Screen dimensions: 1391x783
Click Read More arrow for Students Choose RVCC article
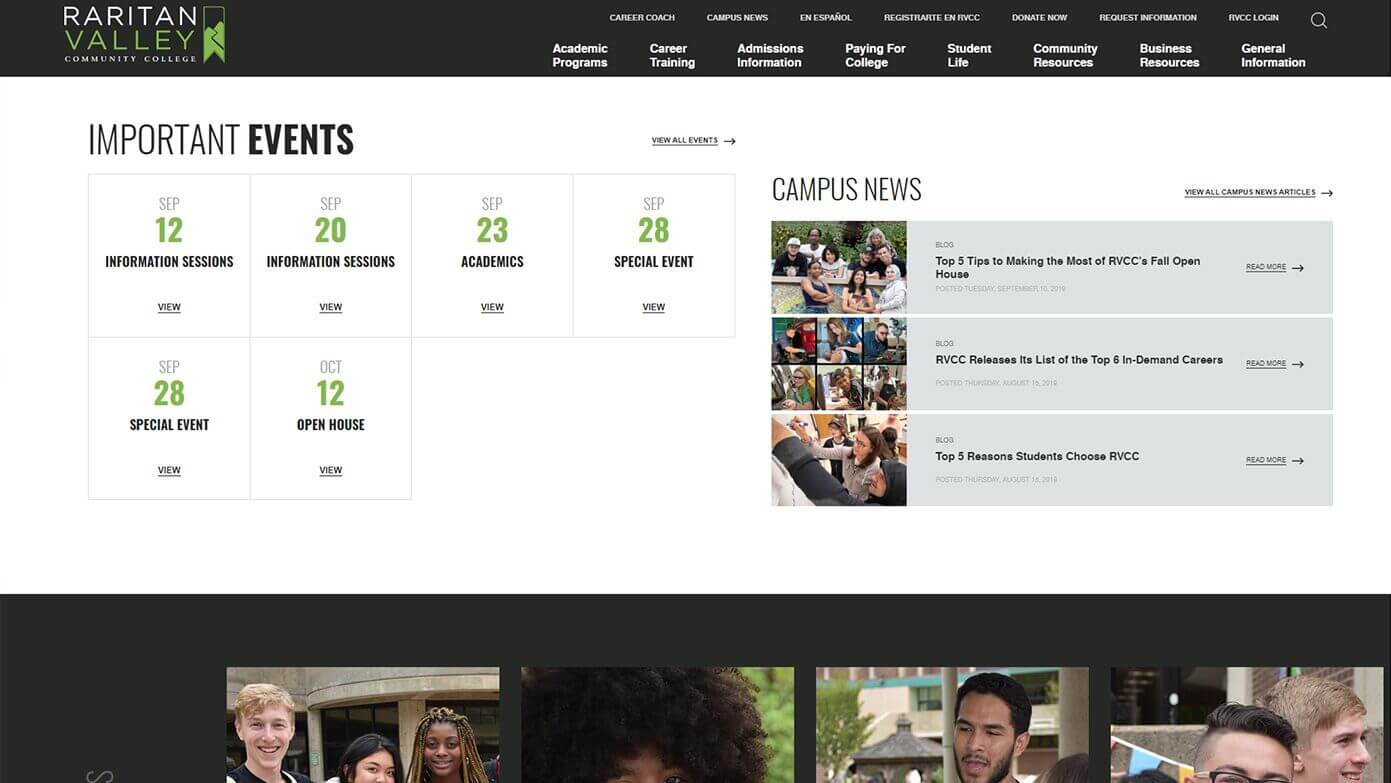pyautogui.click(x=1298, y=461)
